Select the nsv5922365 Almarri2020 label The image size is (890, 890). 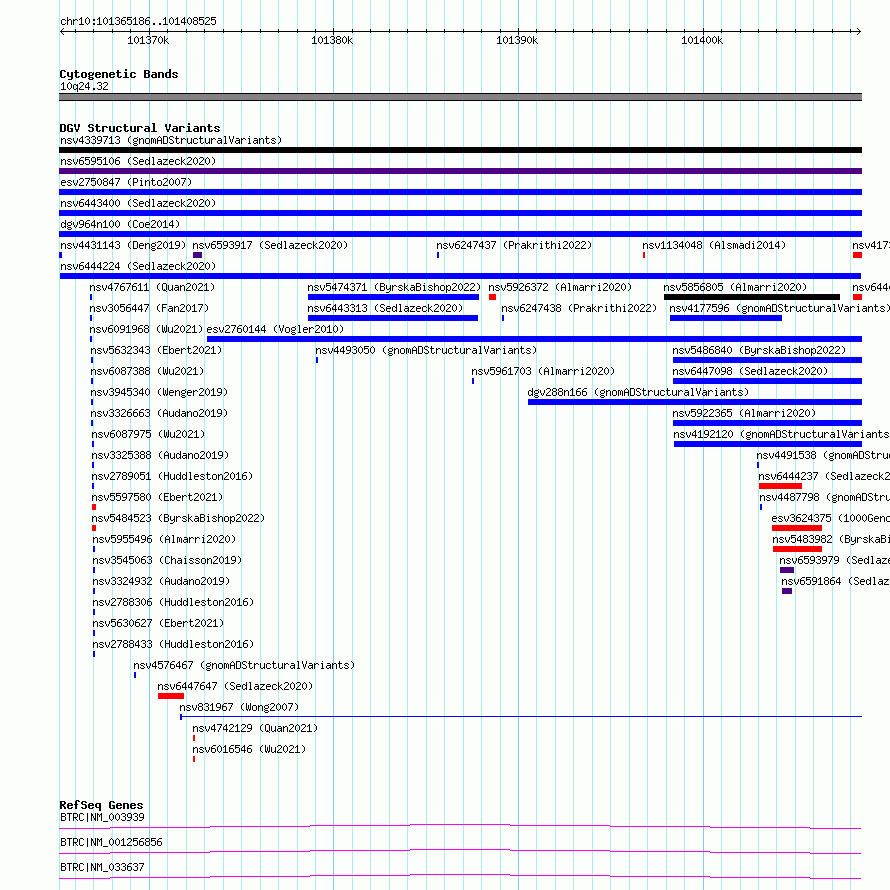(744, 413)
